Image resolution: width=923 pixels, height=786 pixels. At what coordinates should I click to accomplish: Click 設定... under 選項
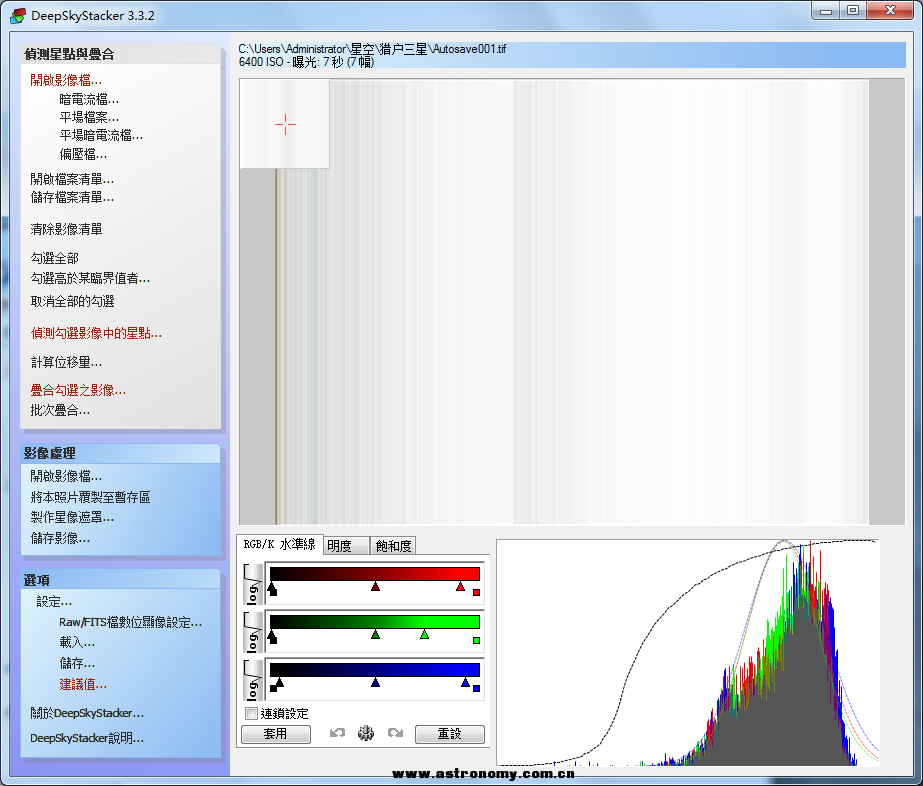[x=54, y=602]
